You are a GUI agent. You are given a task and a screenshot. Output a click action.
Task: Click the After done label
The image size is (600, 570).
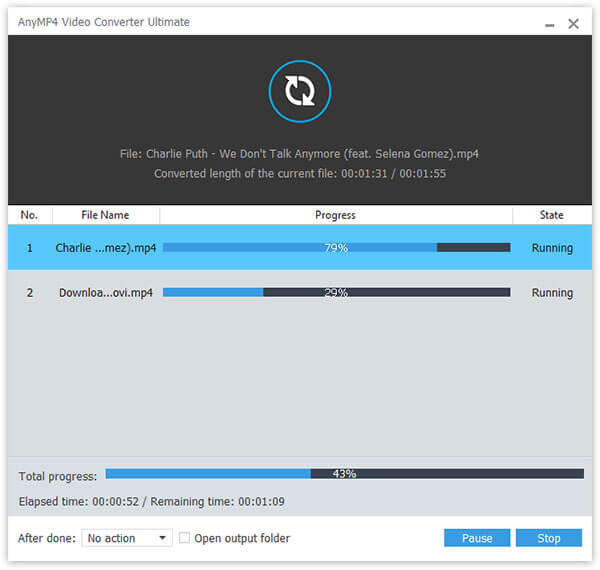click(47, 538)
